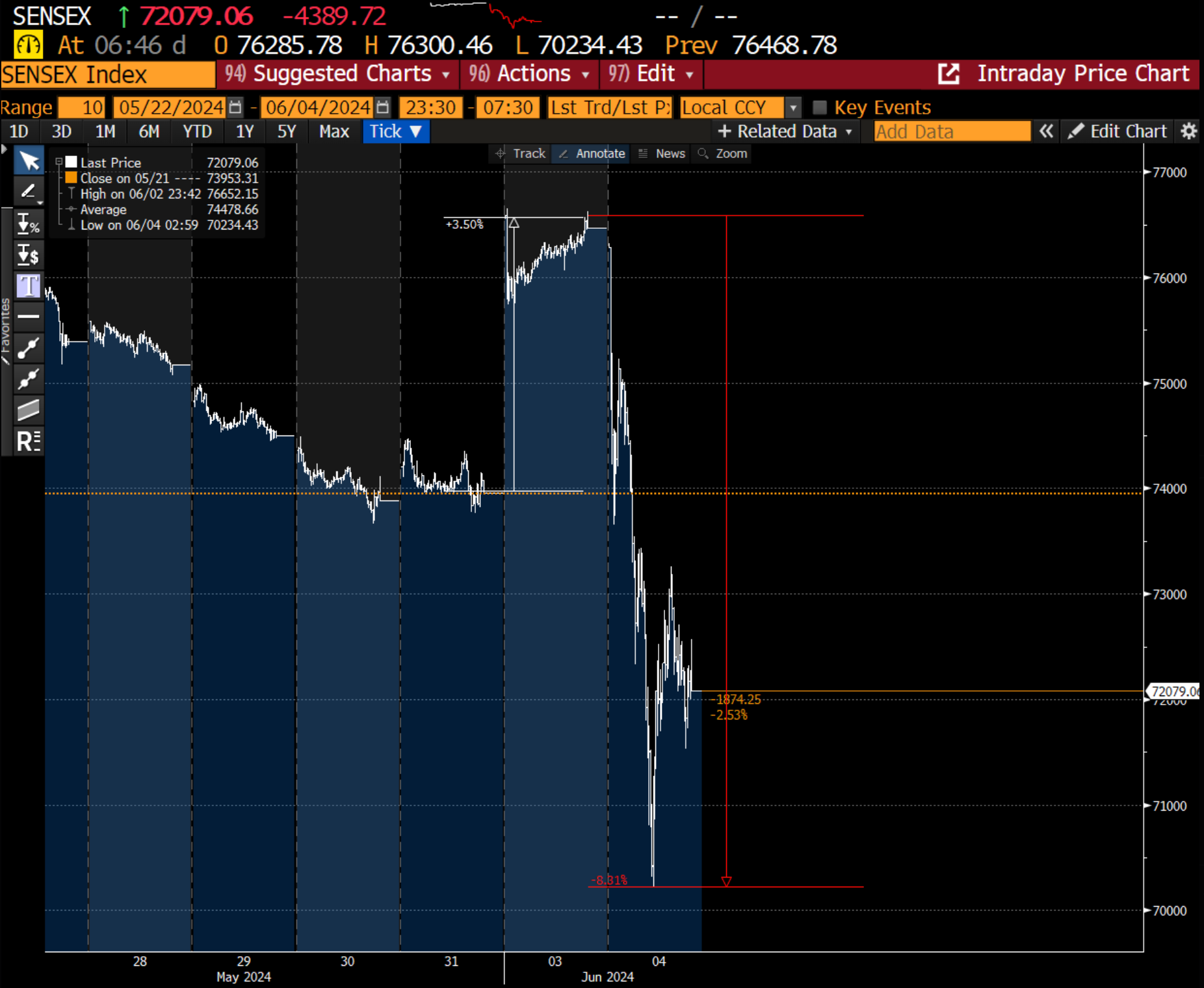The image size is (1204, 988).
Task: Click the Annotate button
Action: [x=592, y=153]
